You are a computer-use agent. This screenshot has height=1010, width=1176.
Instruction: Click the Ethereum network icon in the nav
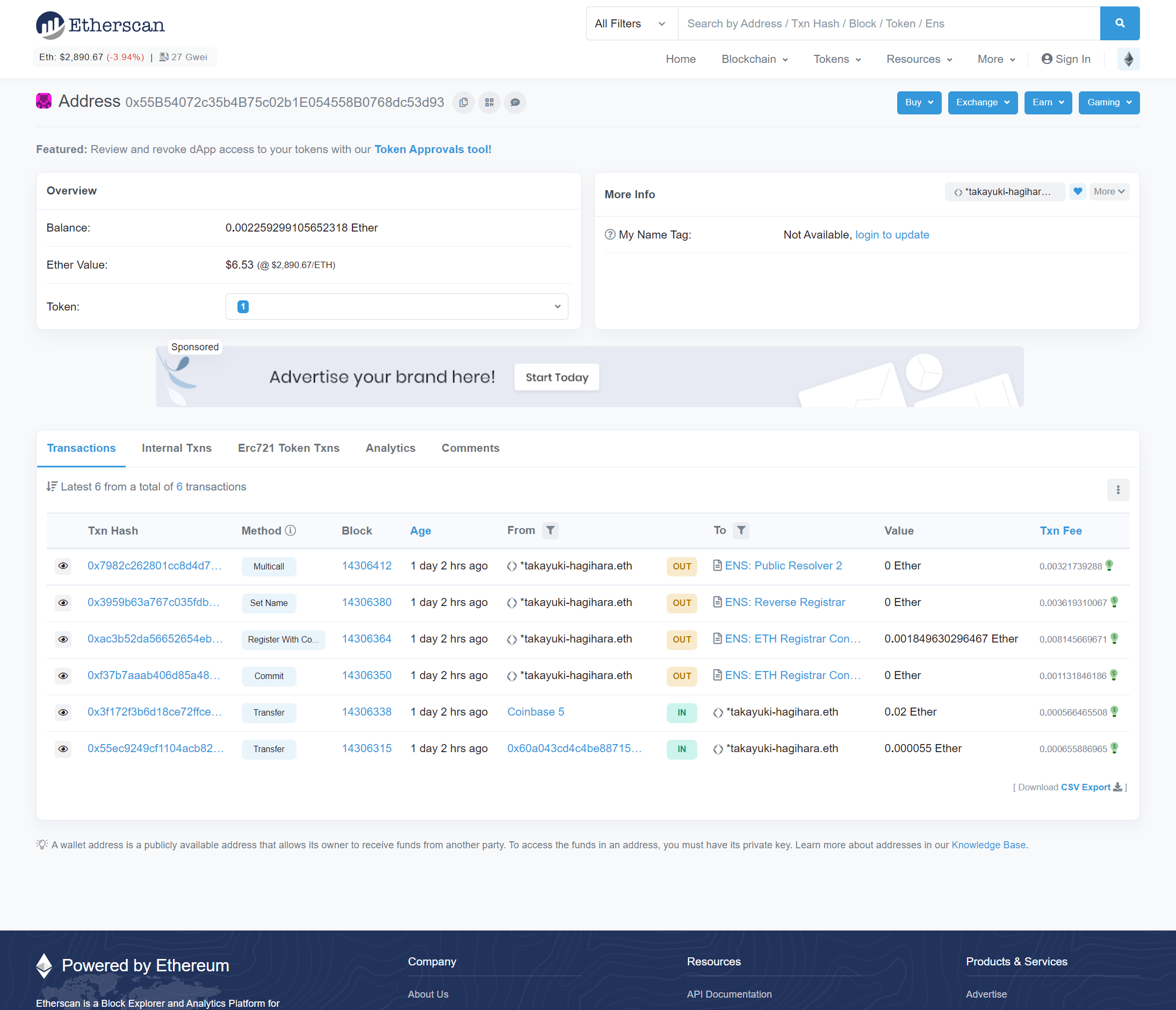(x=1128, y=59)
